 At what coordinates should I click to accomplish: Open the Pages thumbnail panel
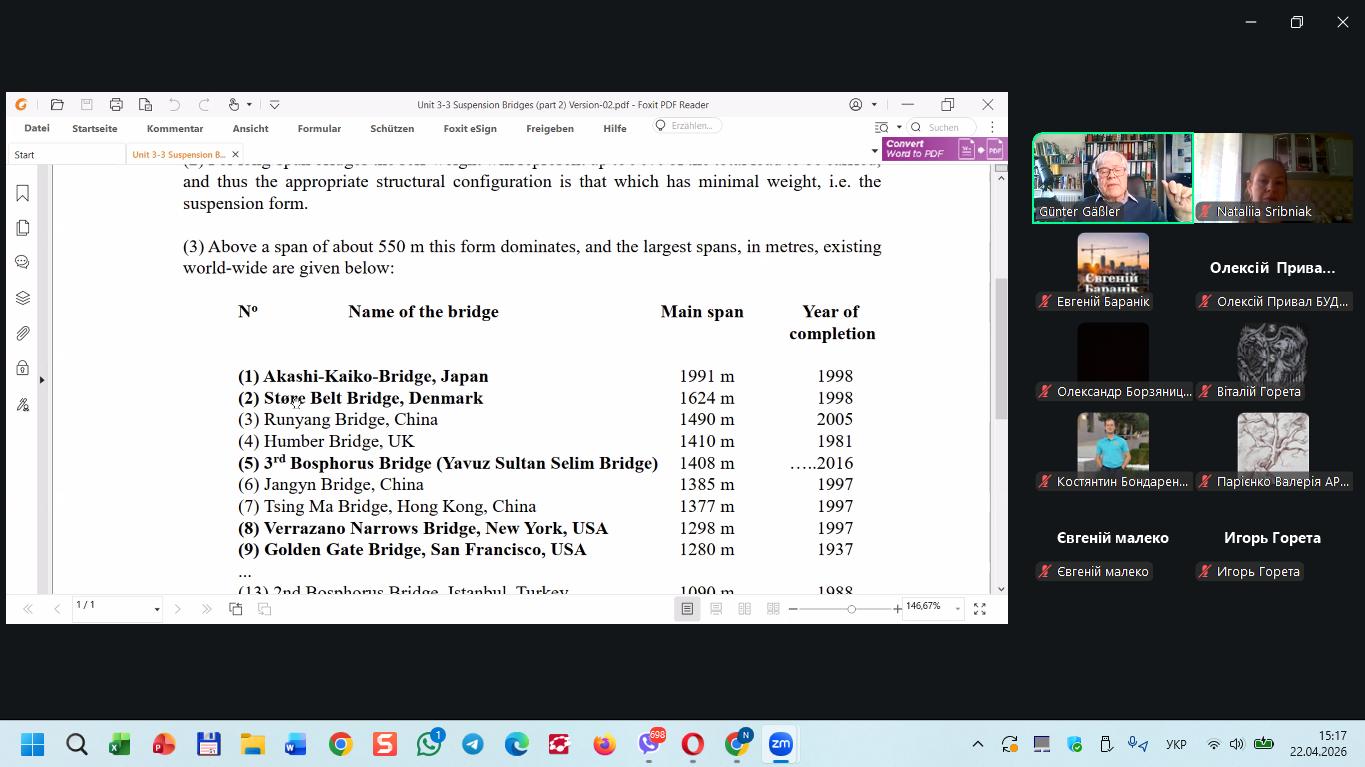point(22,228)
